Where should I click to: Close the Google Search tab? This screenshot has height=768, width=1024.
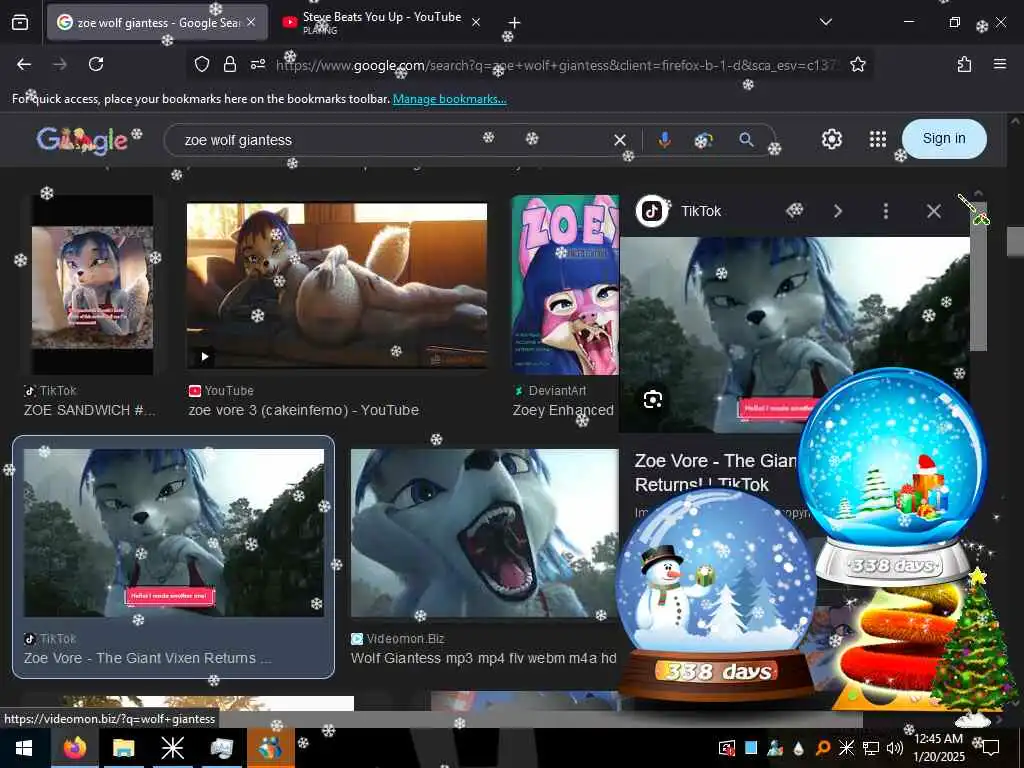pos(251,22)
